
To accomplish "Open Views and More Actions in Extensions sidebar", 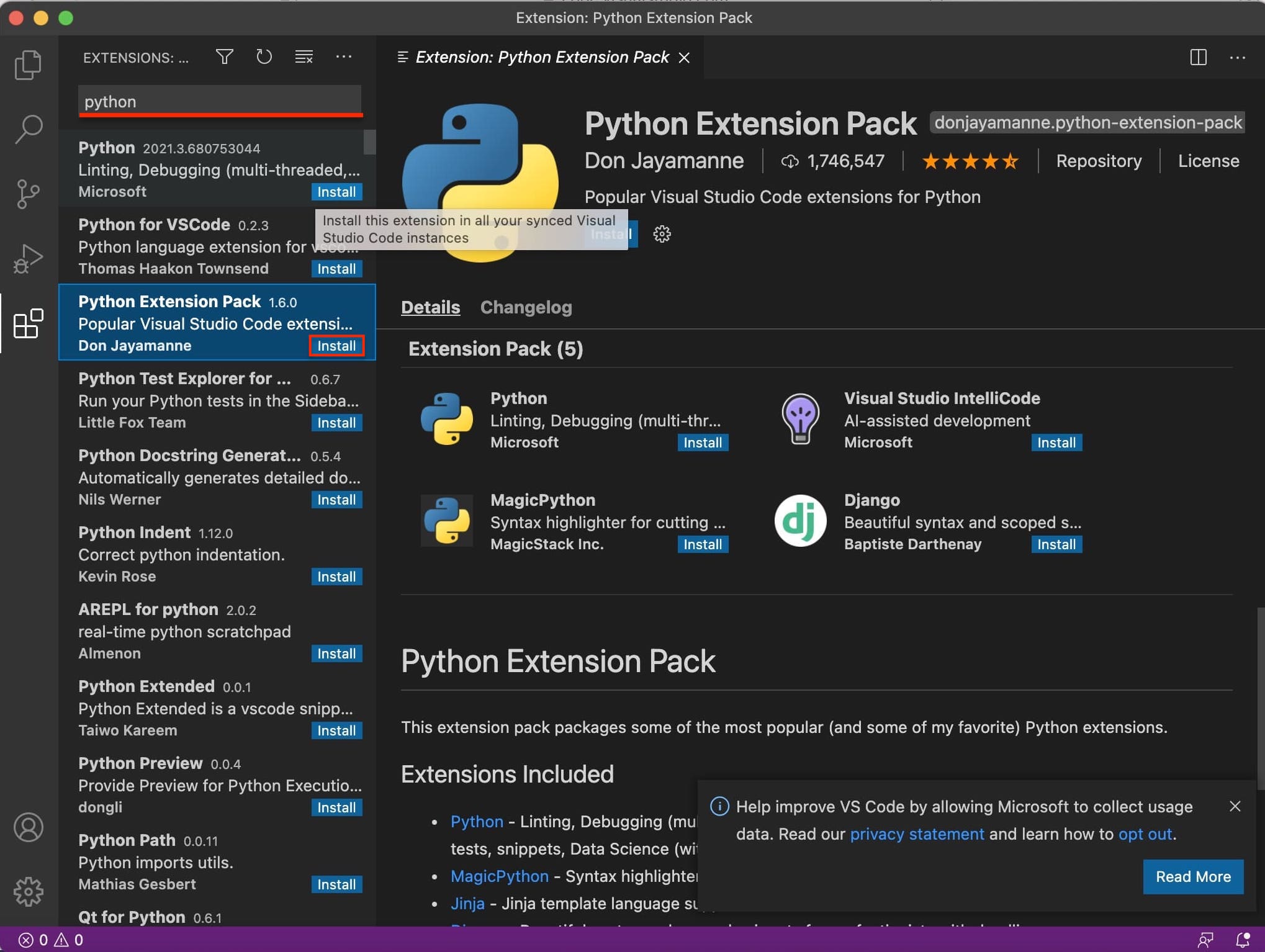I will (x=344, y=57).
